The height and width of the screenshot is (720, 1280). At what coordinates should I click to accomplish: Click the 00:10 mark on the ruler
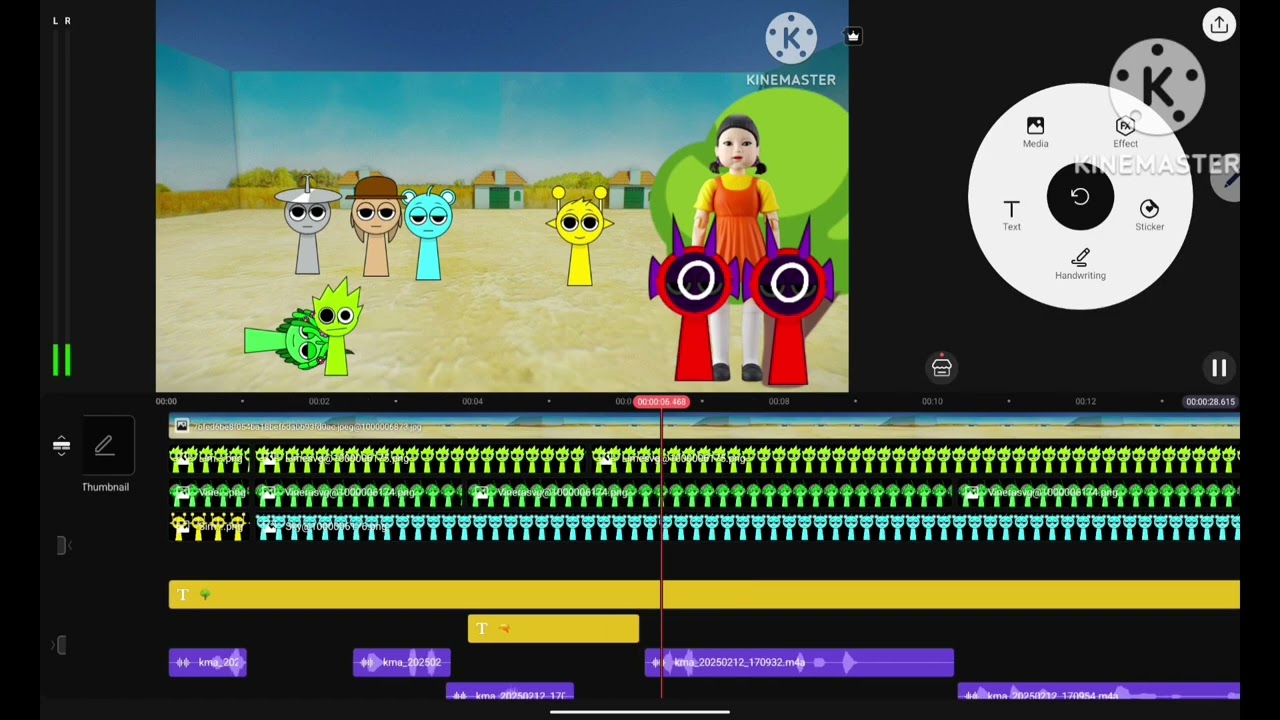pos(932,402)
